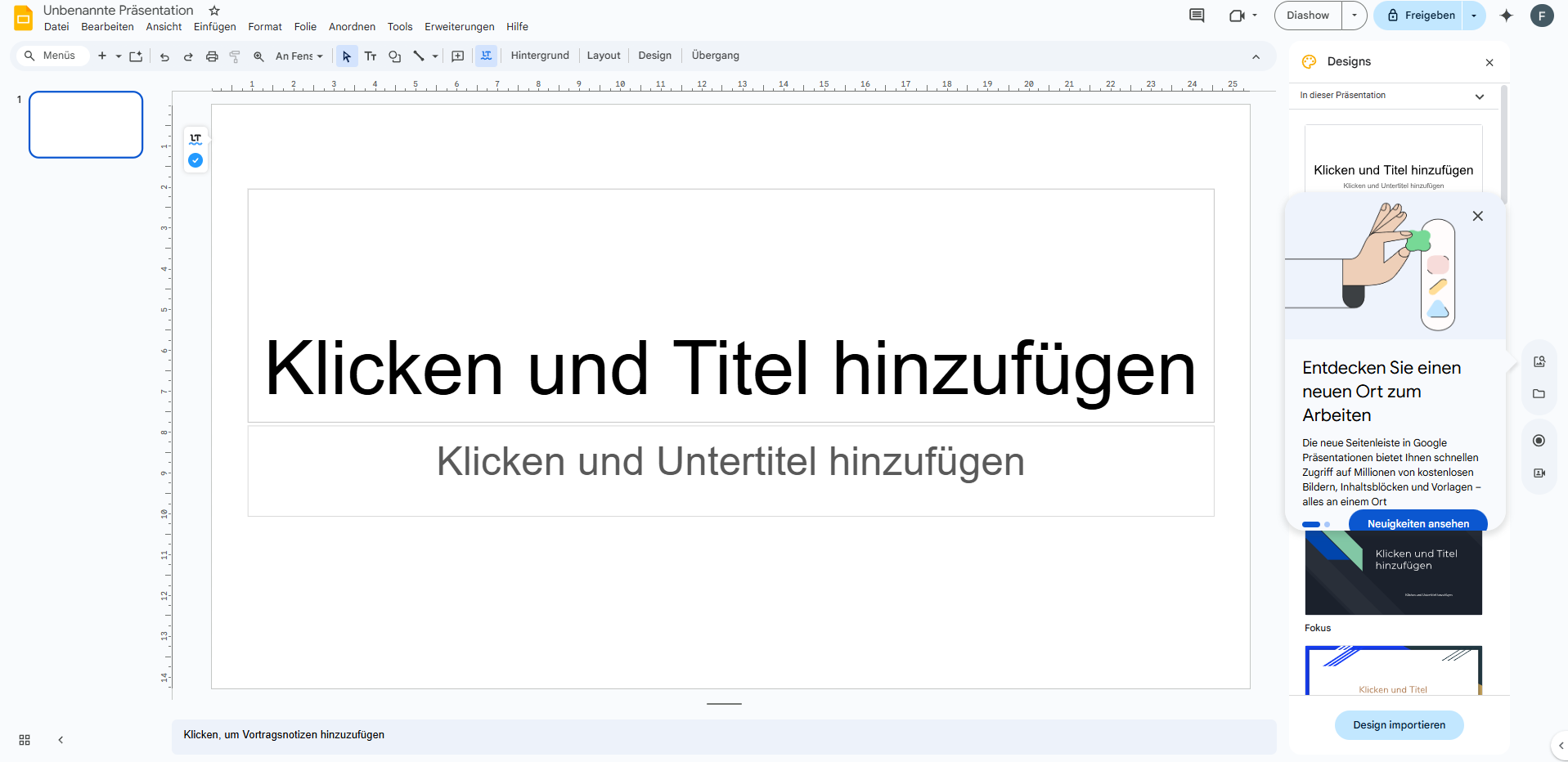Search in the Menüs field
The image size is (1568, 762).
[52, 56]
